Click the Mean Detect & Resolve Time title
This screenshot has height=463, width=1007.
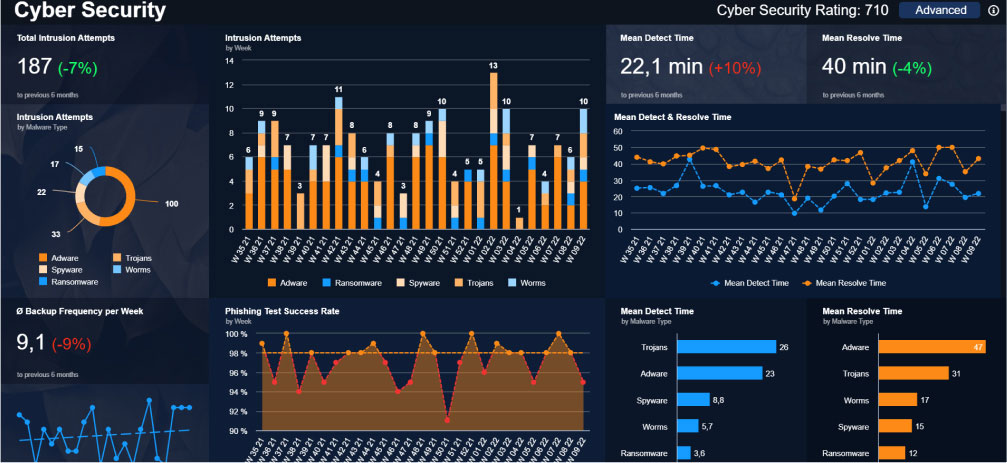point(672,117)
